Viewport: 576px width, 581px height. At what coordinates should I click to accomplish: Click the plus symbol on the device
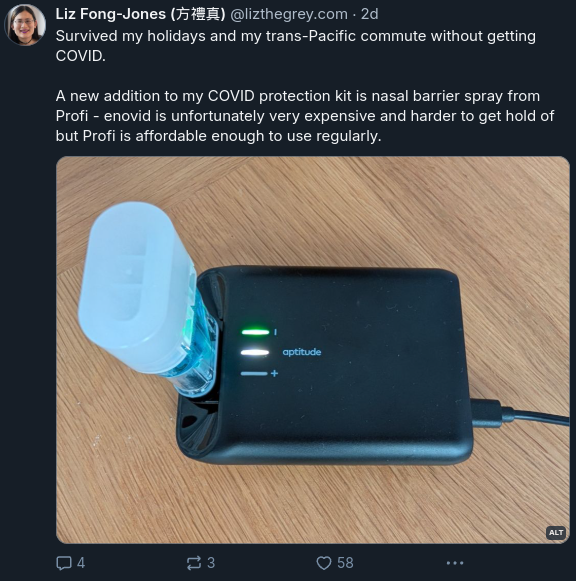(274, 373)
